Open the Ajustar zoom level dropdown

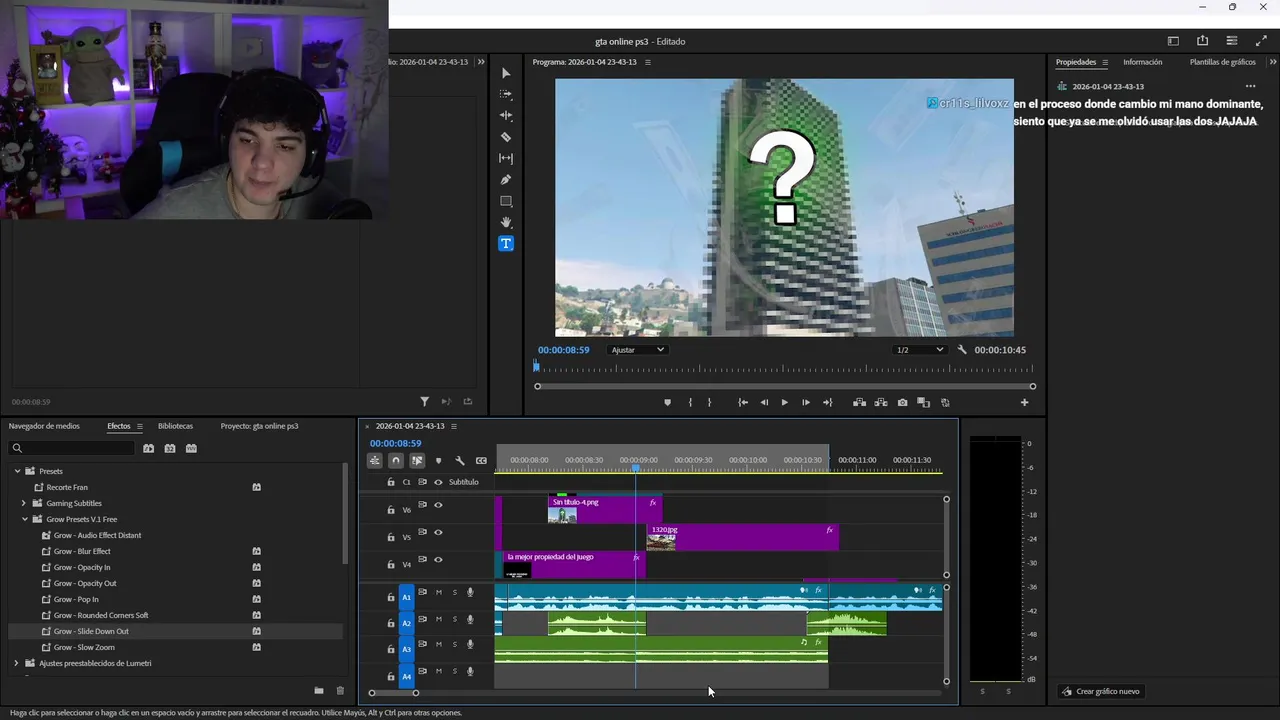[x=638, y=350]
